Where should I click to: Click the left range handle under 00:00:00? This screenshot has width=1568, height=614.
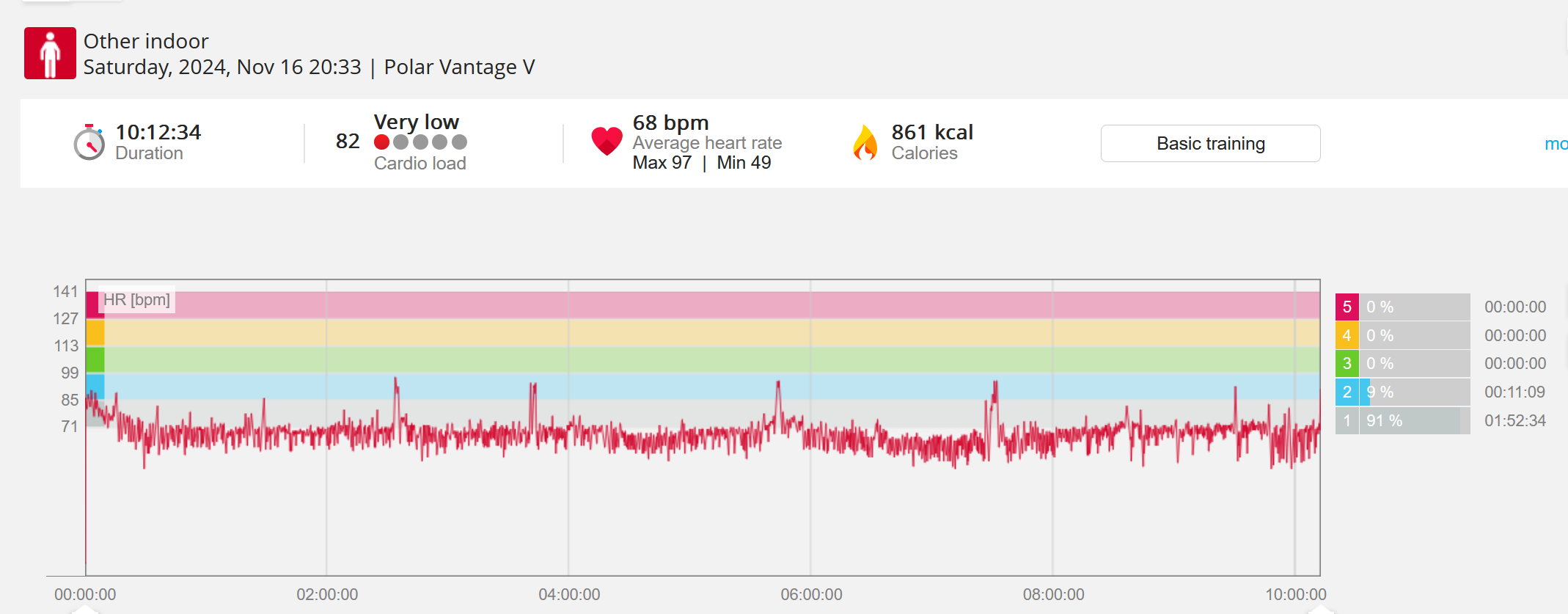[x=85, y=608]
